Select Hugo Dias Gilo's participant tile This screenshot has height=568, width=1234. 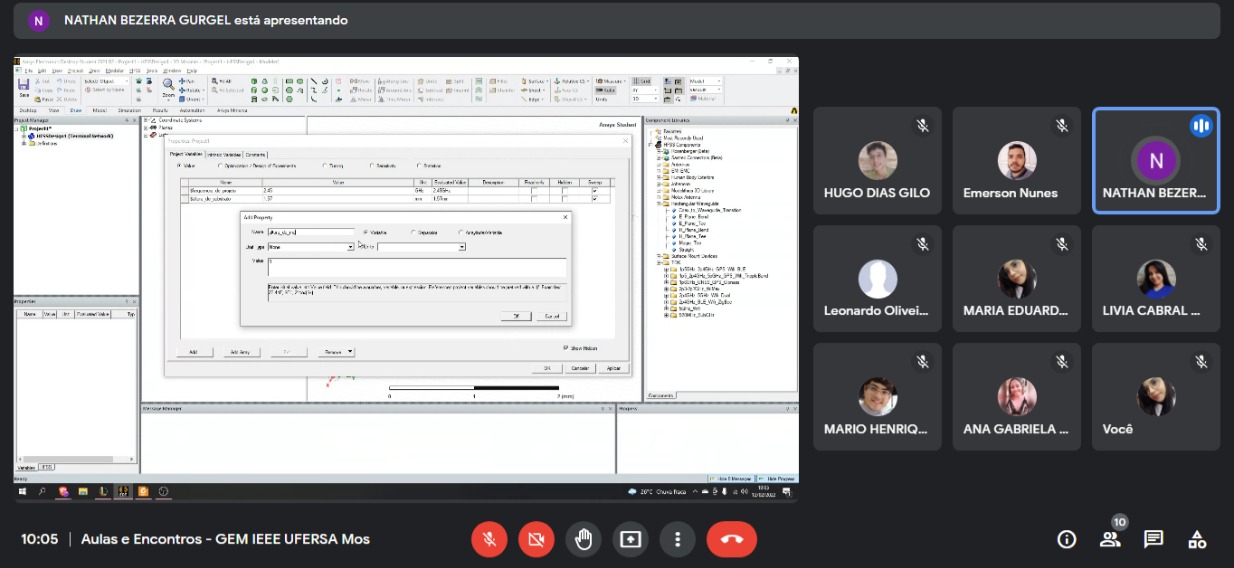[x=877, y=161]
